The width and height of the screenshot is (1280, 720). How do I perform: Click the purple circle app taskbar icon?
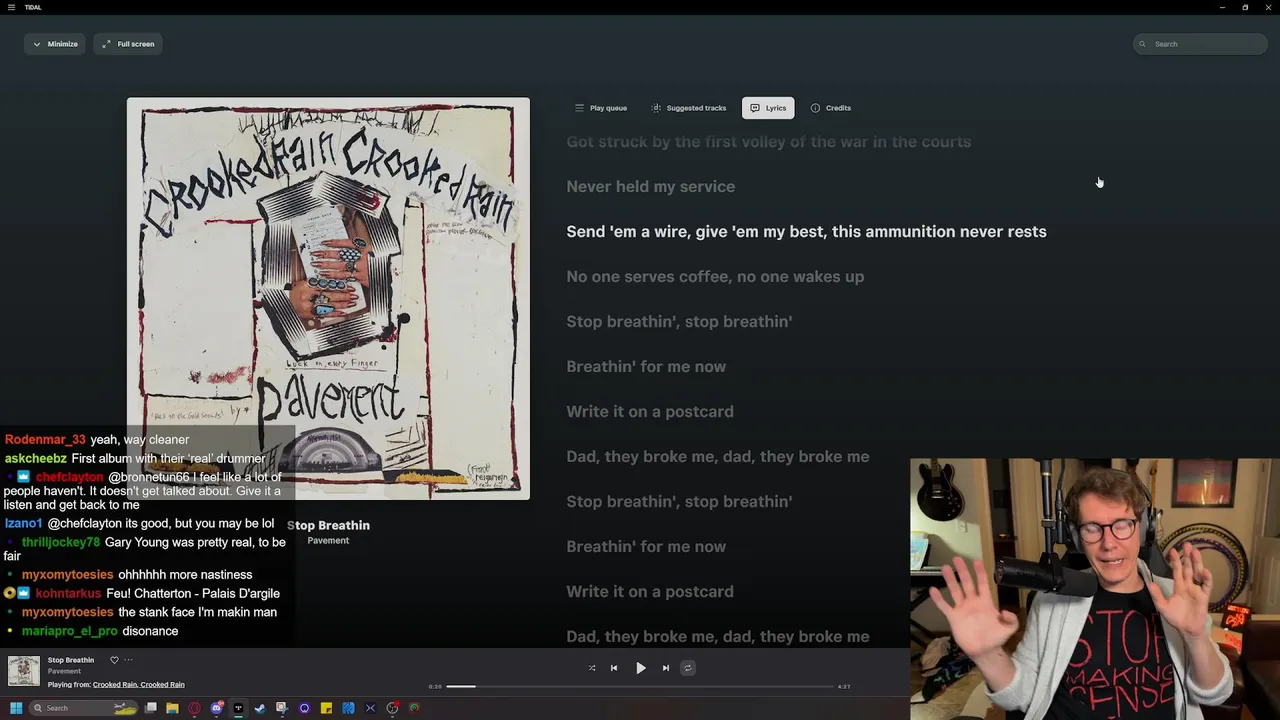pyautogui.click(x=304, y=708)
